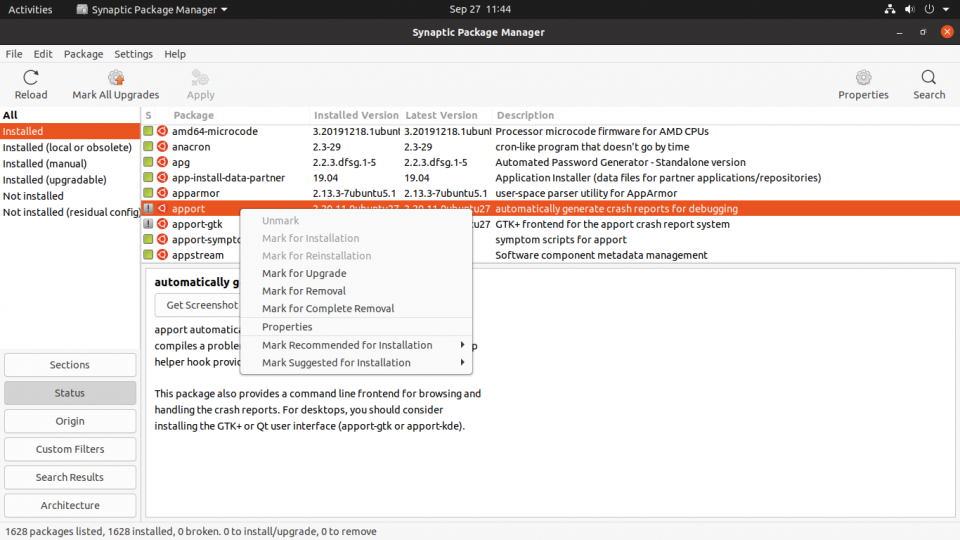960x540 pixels.
Task: Open the File menu
Action: pyautogui.click(x=13, y=54)
